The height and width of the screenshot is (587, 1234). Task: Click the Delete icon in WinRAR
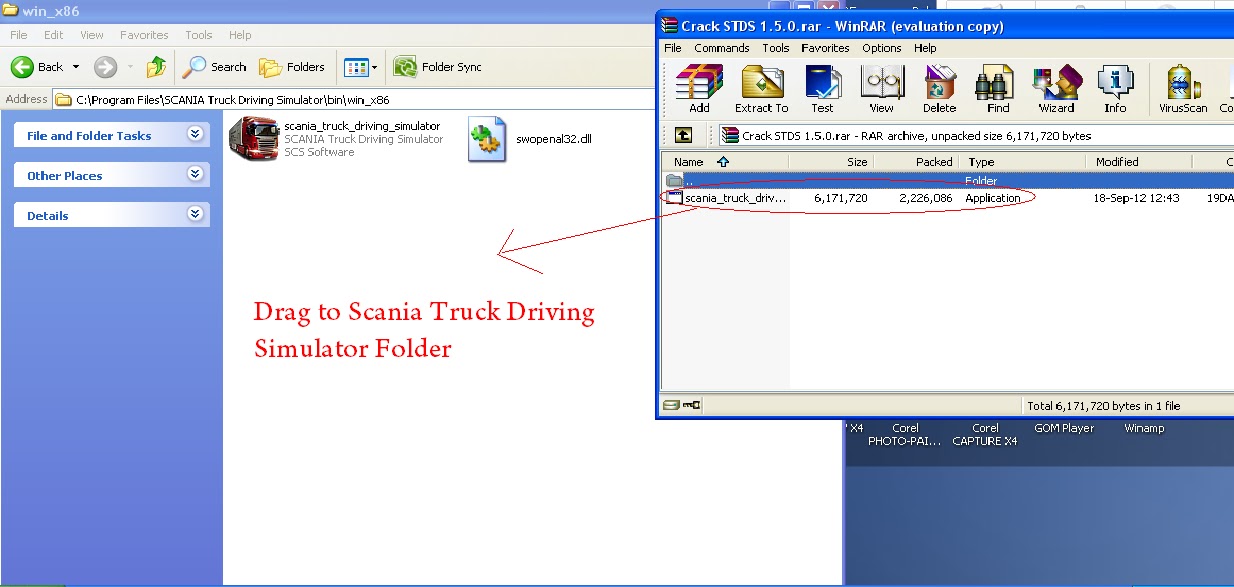click(939, 89)
